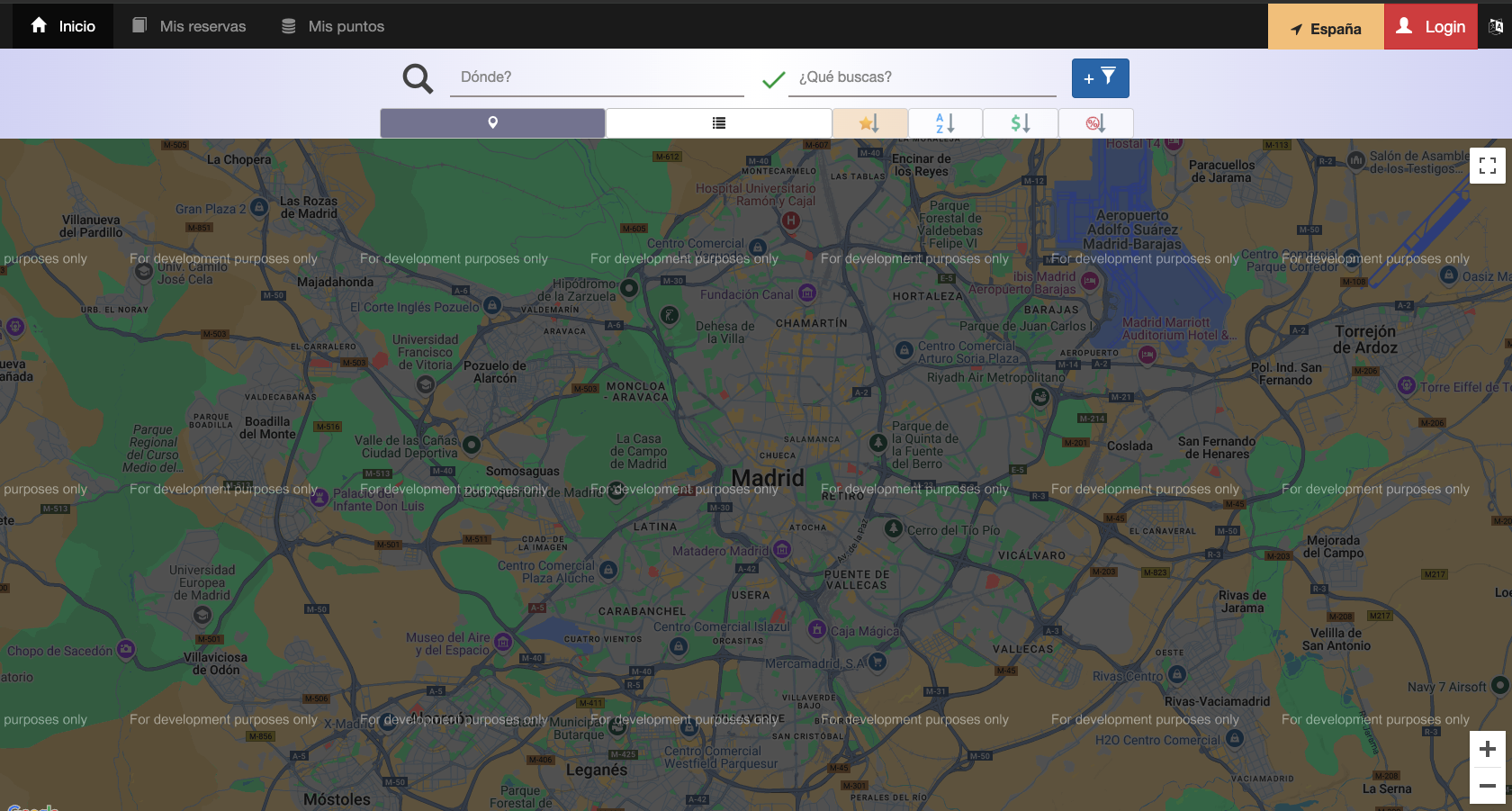The height and width of the screenshot is (811, 1512).
Task: Toggle the green checkmark beside ¿Qué buscas?
Action: 773,80
